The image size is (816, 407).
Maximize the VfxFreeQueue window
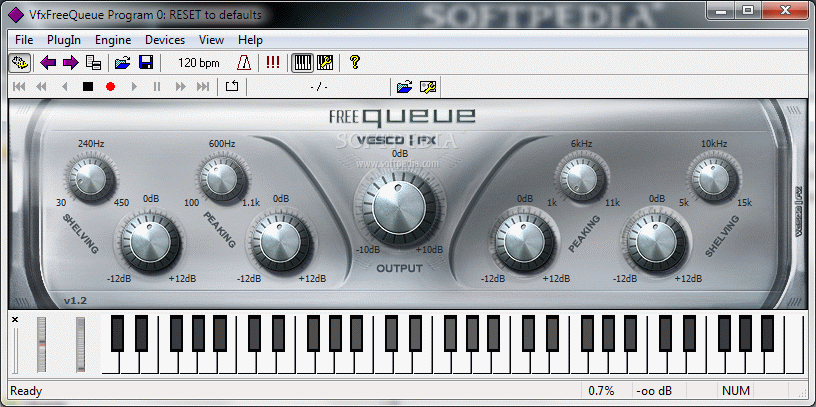click(747, 9)
